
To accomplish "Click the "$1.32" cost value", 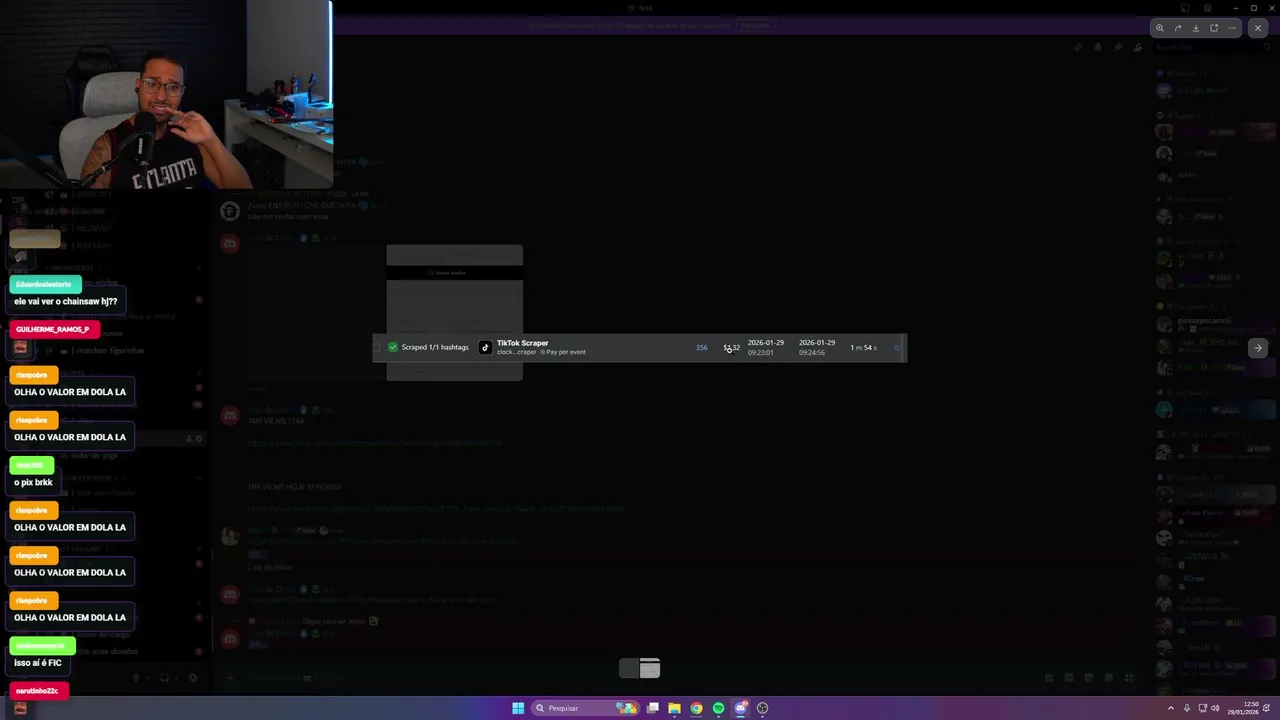I will coord(732,347).
